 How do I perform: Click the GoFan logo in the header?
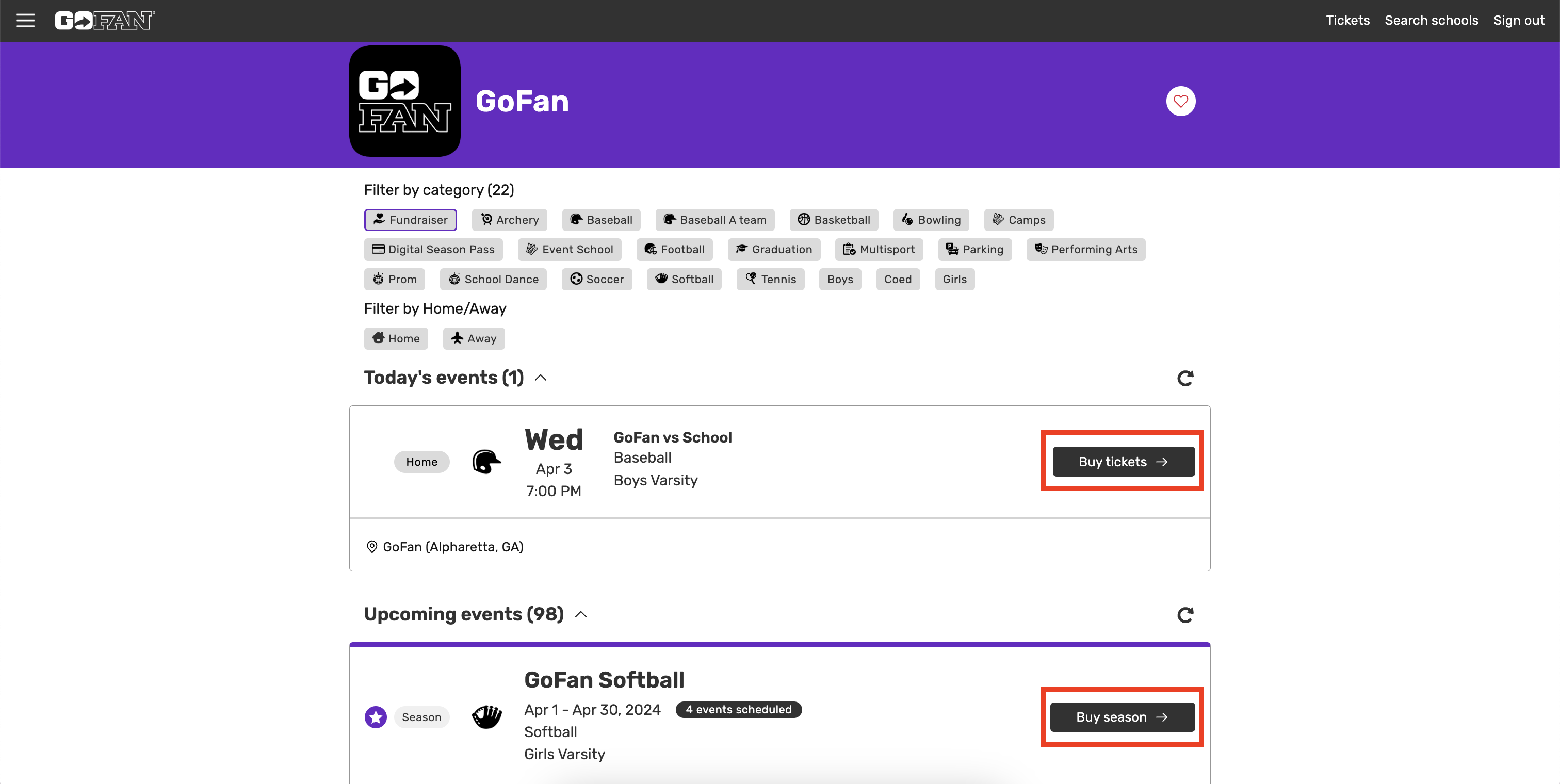point(104,20)
